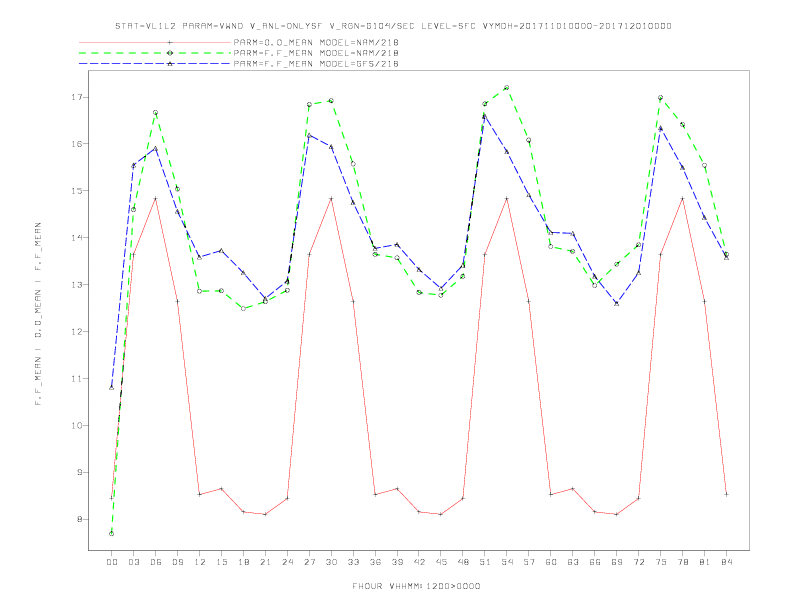Click the blue dashed line legend sample
Viewport: 792px width, 612px height.
coord(155,64)
